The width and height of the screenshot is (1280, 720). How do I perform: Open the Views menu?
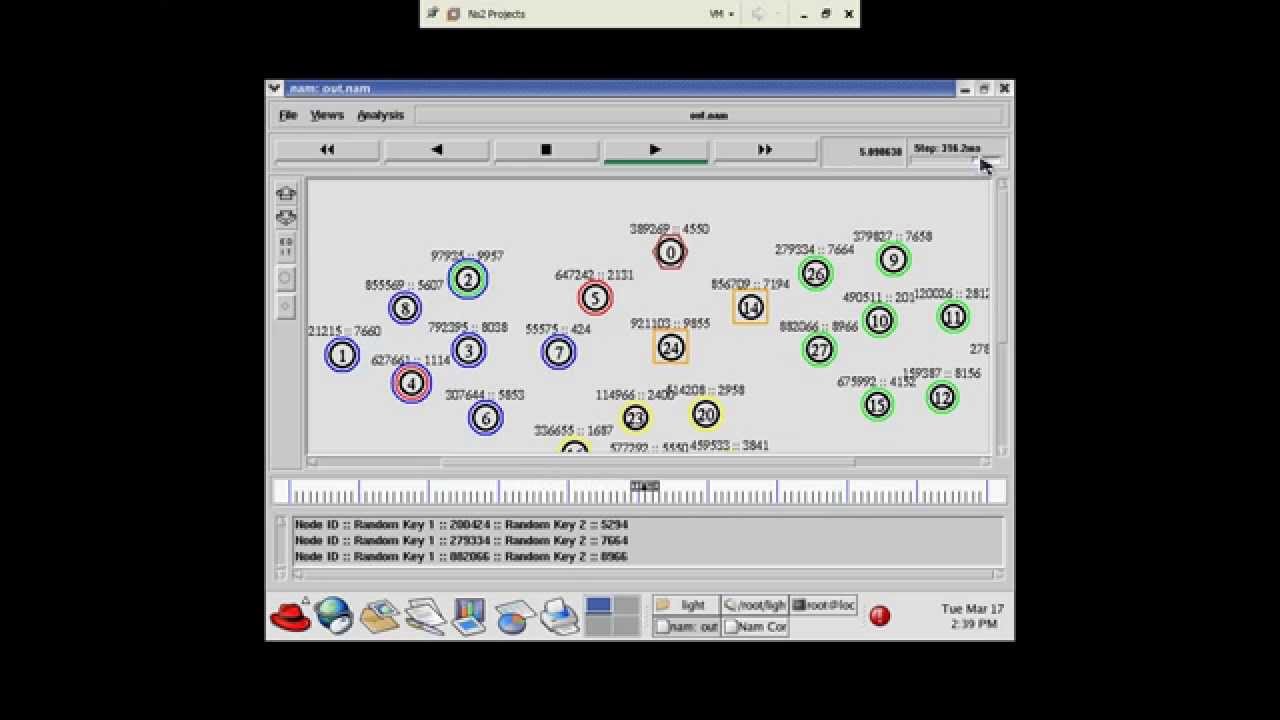[x=327, y=115]
